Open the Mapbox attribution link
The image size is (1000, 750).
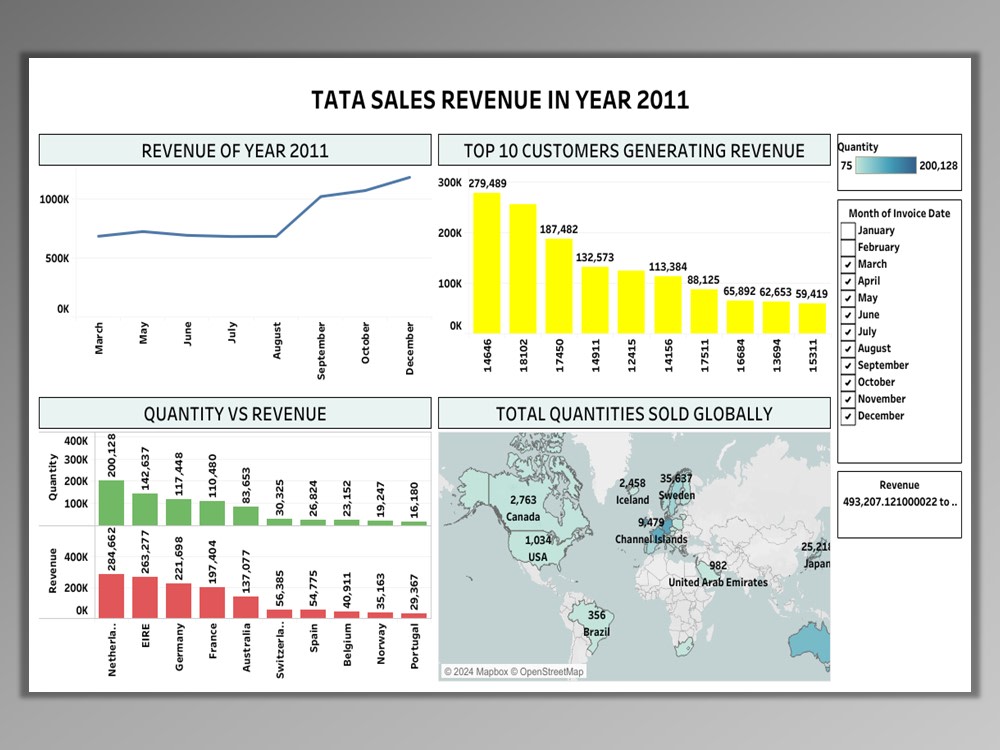(x=476, y=672)
